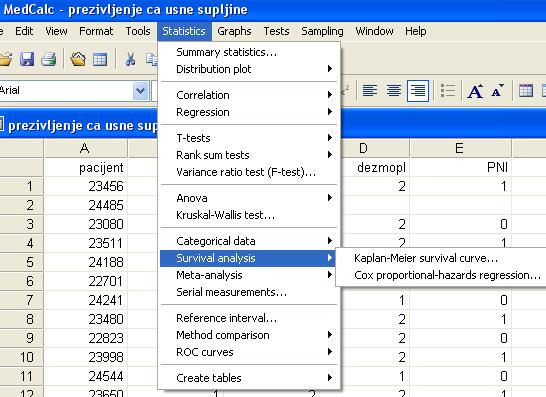
Task: Select column A header
Action: [x=85, y=148]
